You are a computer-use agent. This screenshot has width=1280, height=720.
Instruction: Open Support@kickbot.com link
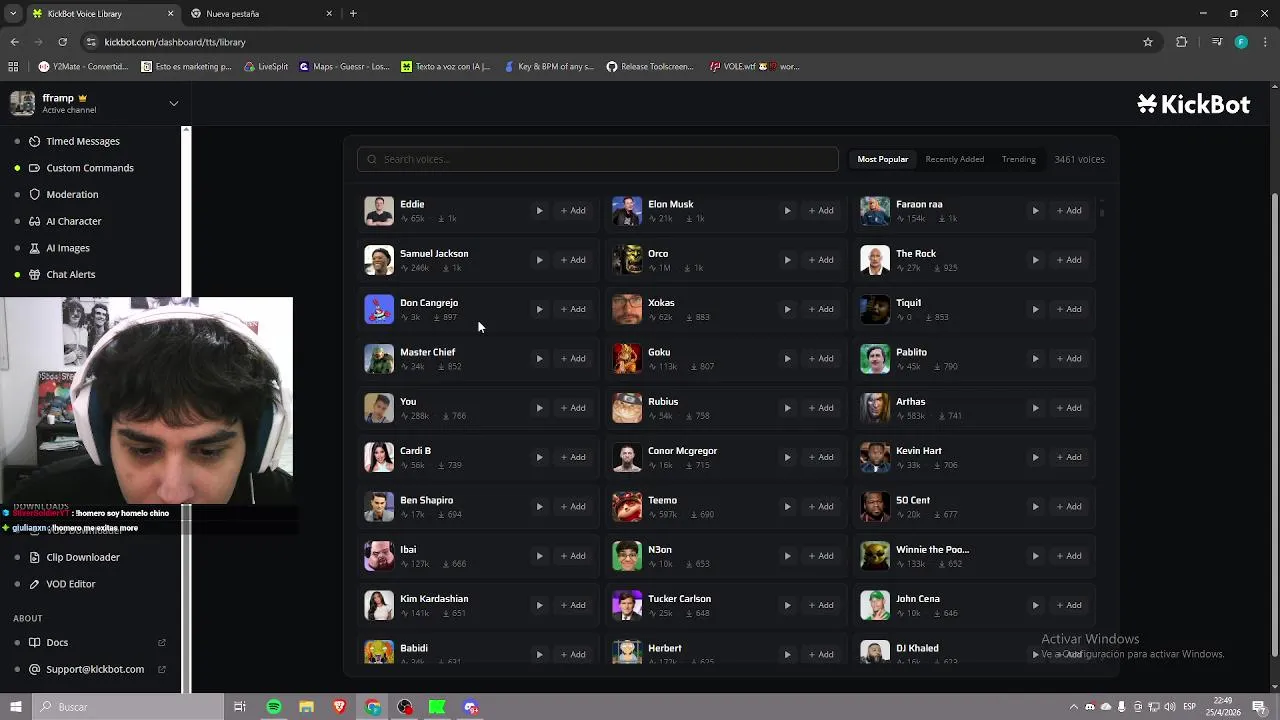[95, 669]
